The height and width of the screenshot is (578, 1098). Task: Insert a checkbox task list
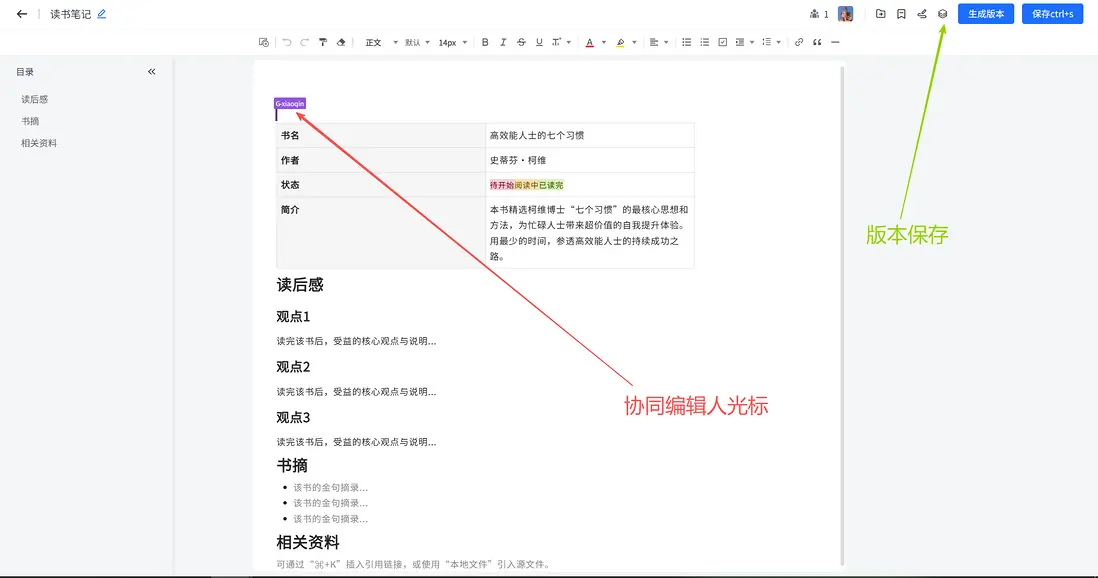pos(723,43)
